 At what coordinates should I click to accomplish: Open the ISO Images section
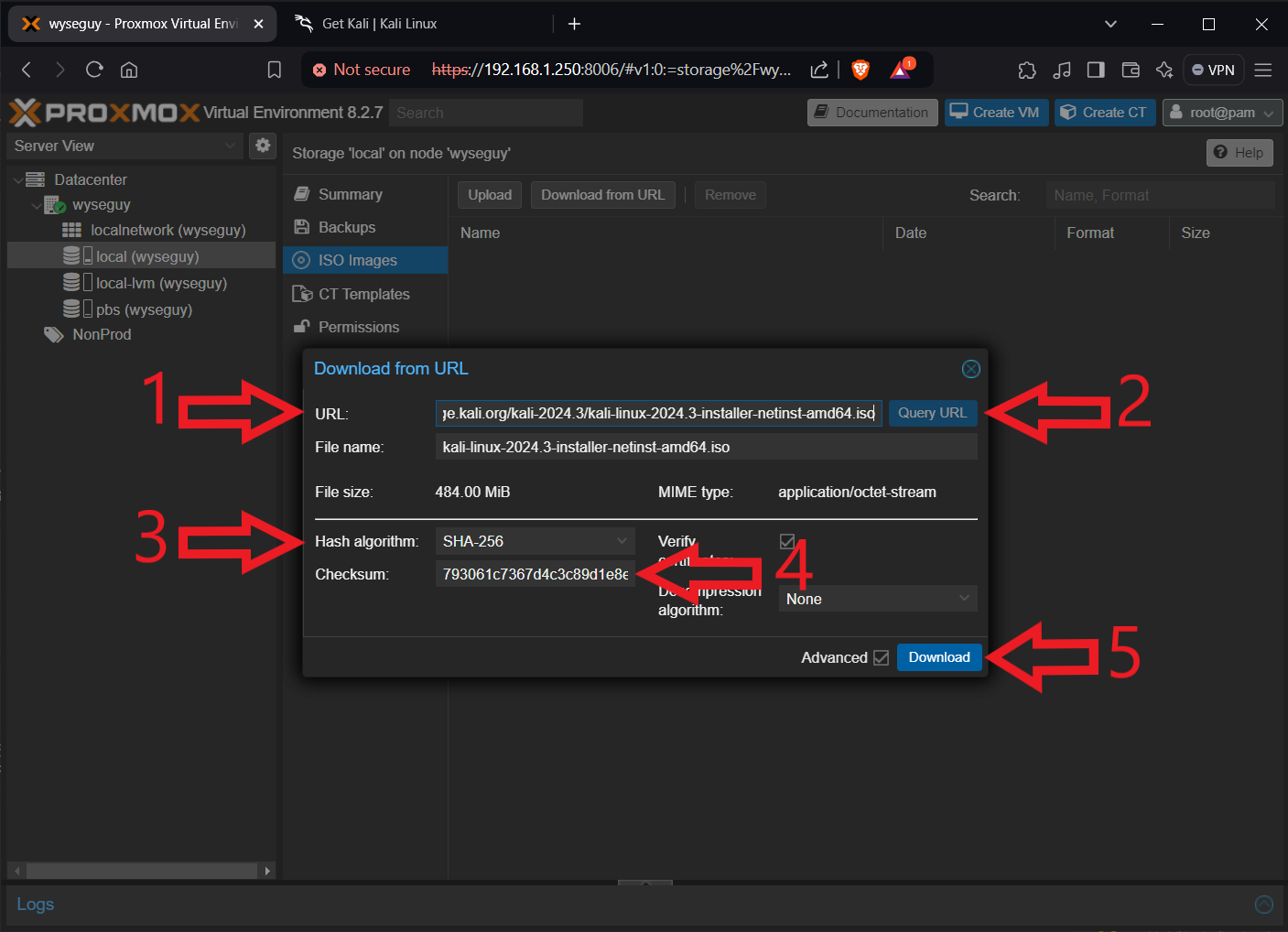pyautogui.click(x=365, y=260)
